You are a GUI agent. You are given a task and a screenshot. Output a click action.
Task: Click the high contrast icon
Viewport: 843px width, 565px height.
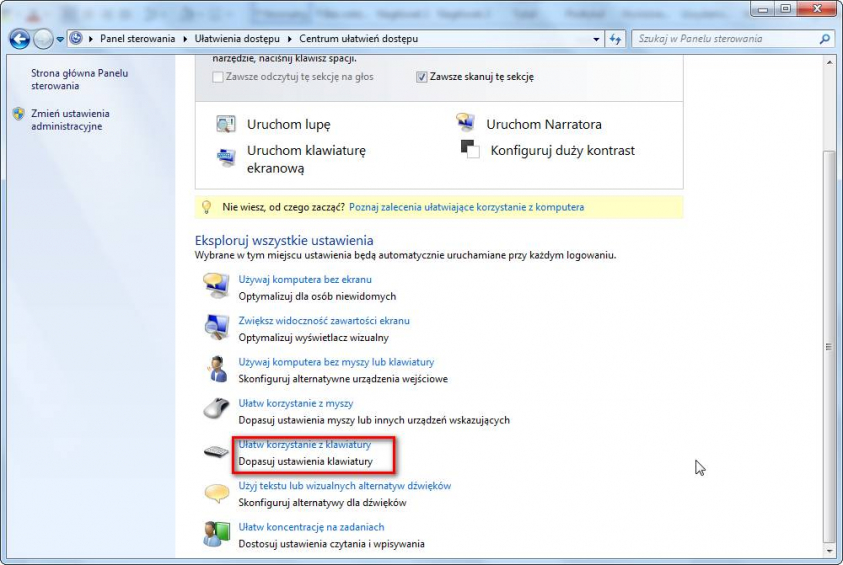(470, 149)
